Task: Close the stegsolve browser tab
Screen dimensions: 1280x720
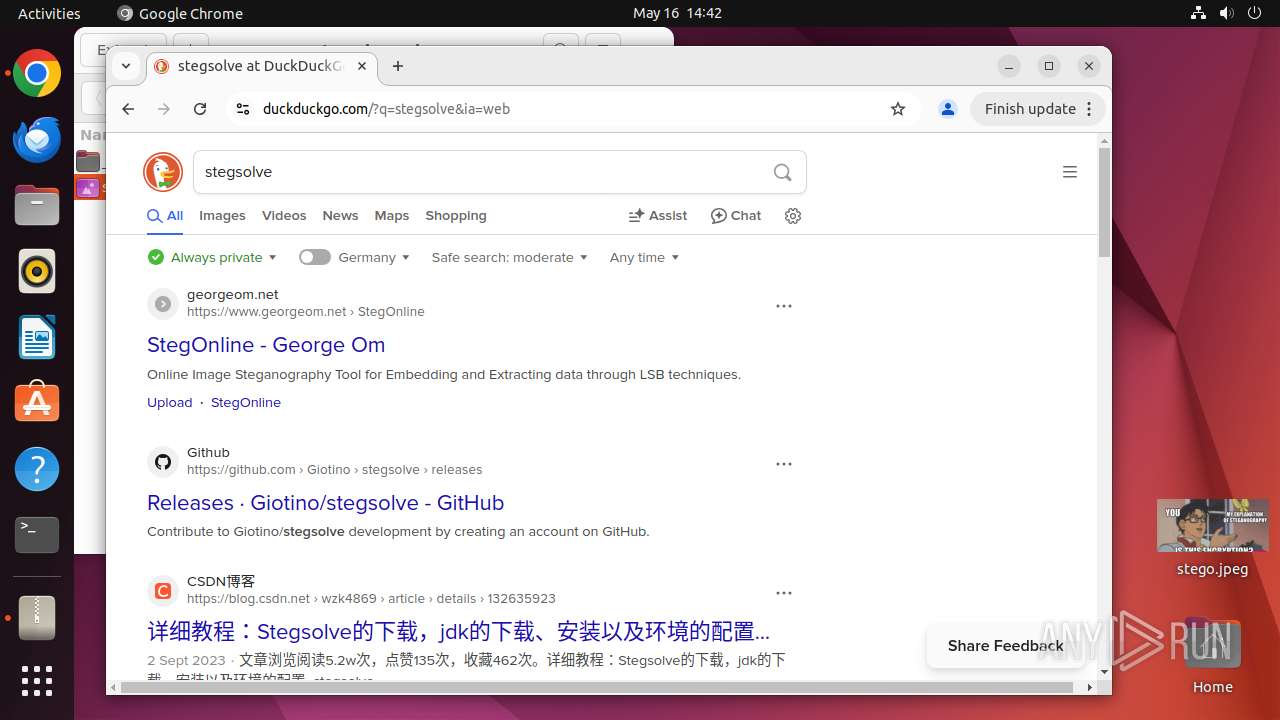Action: [x=362, y=66]
